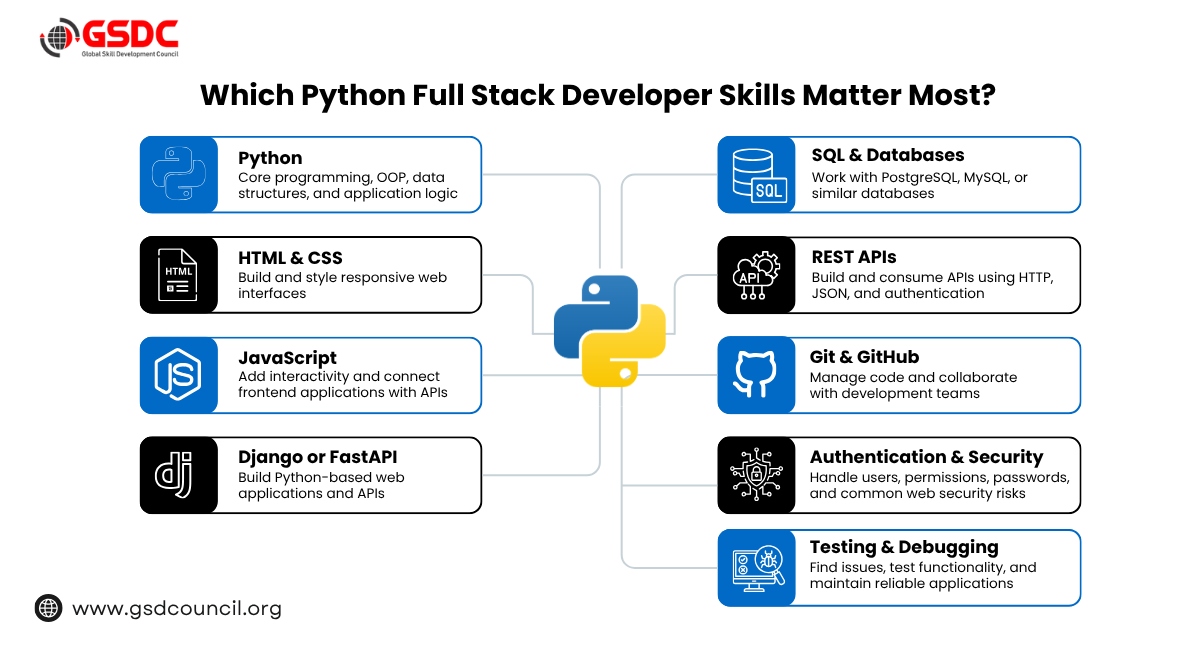Click the Testing bug magnifier icon

pos(757,567)
